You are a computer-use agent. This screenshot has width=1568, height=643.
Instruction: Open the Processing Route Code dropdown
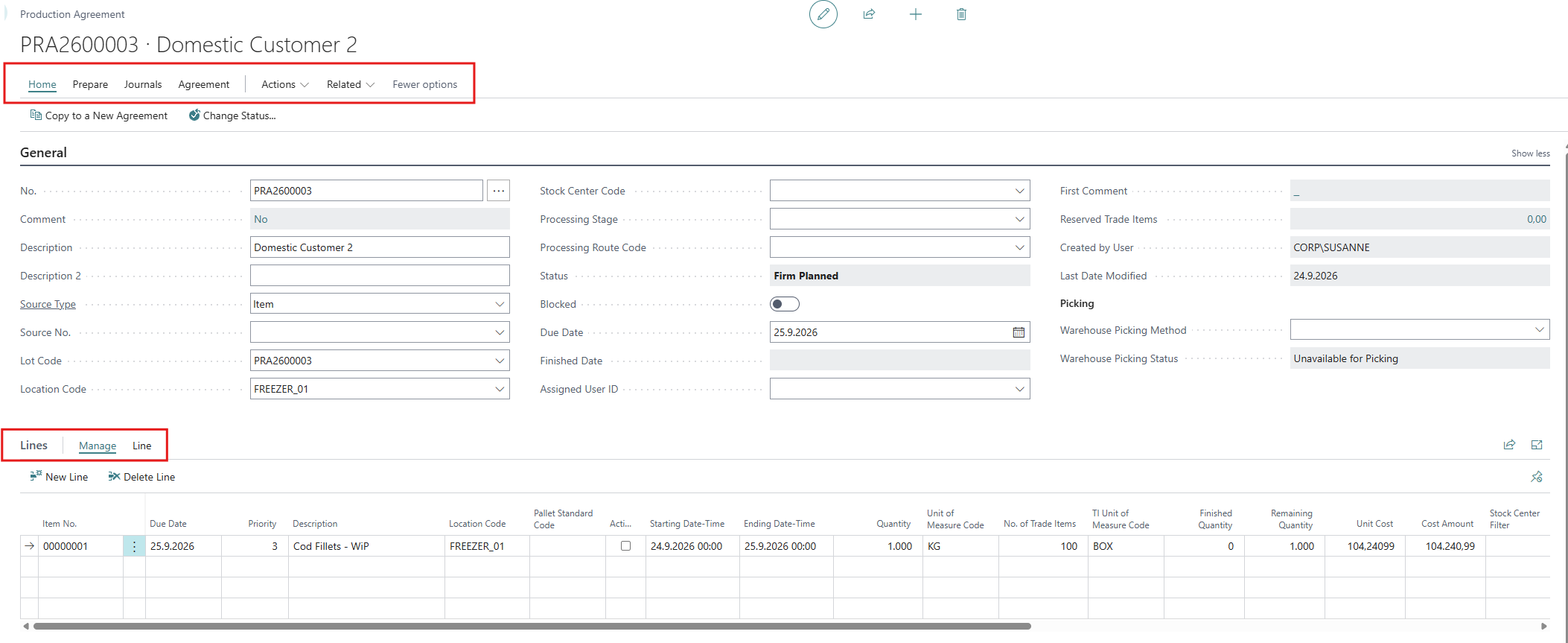tap(1019, 247)
